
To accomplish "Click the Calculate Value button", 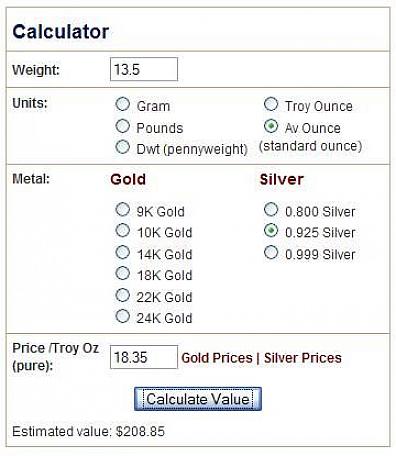I will click(x=198, y=399).
